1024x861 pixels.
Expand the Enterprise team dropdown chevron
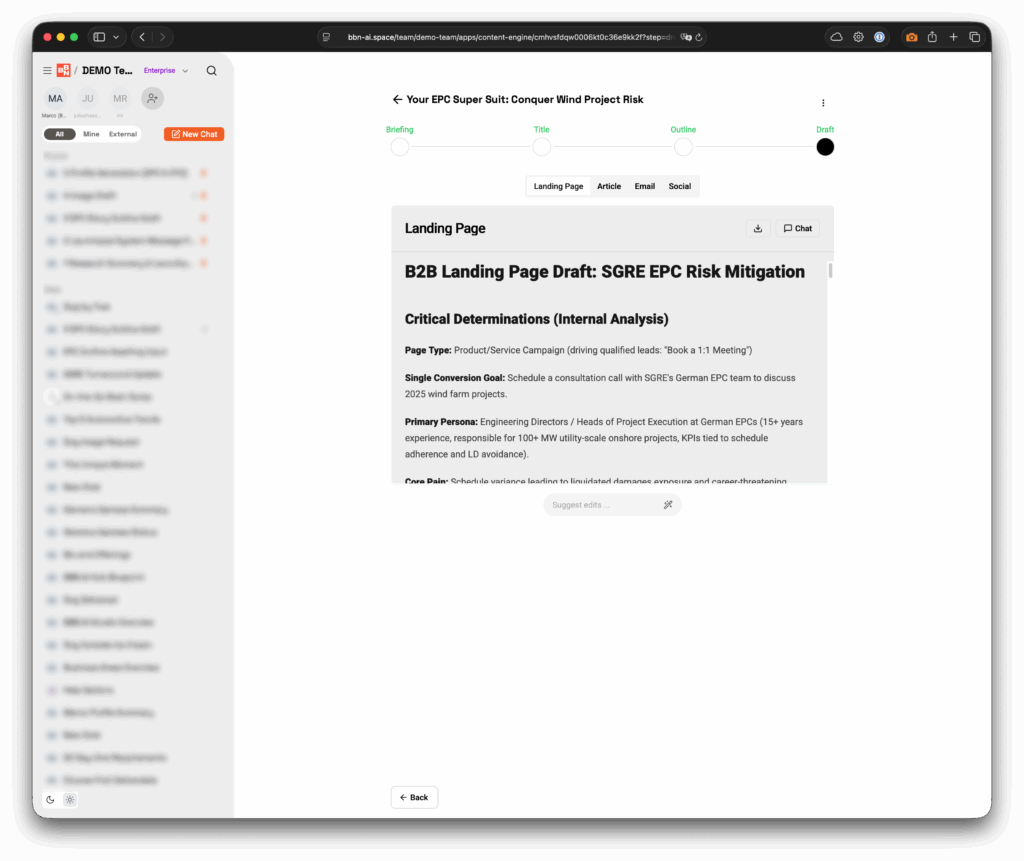tap(185, 71)
